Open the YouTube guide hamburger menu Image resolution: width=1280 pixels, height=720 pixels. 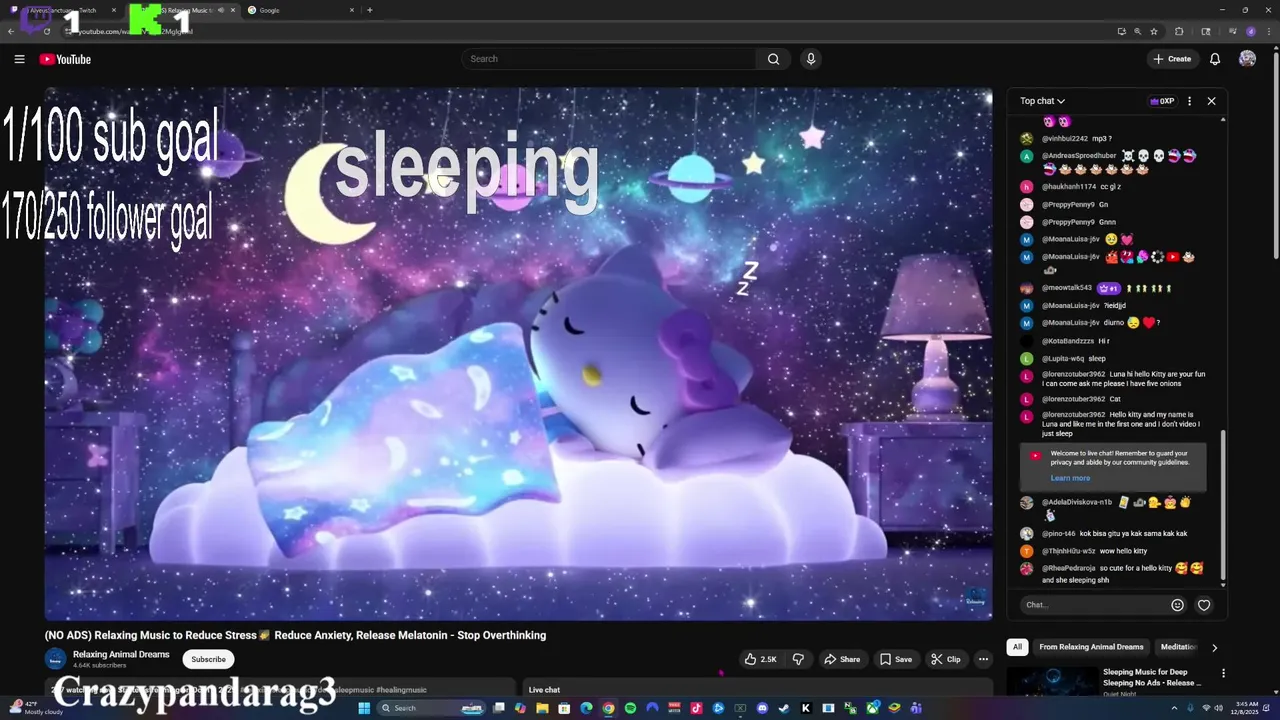(x=19, y=59)
